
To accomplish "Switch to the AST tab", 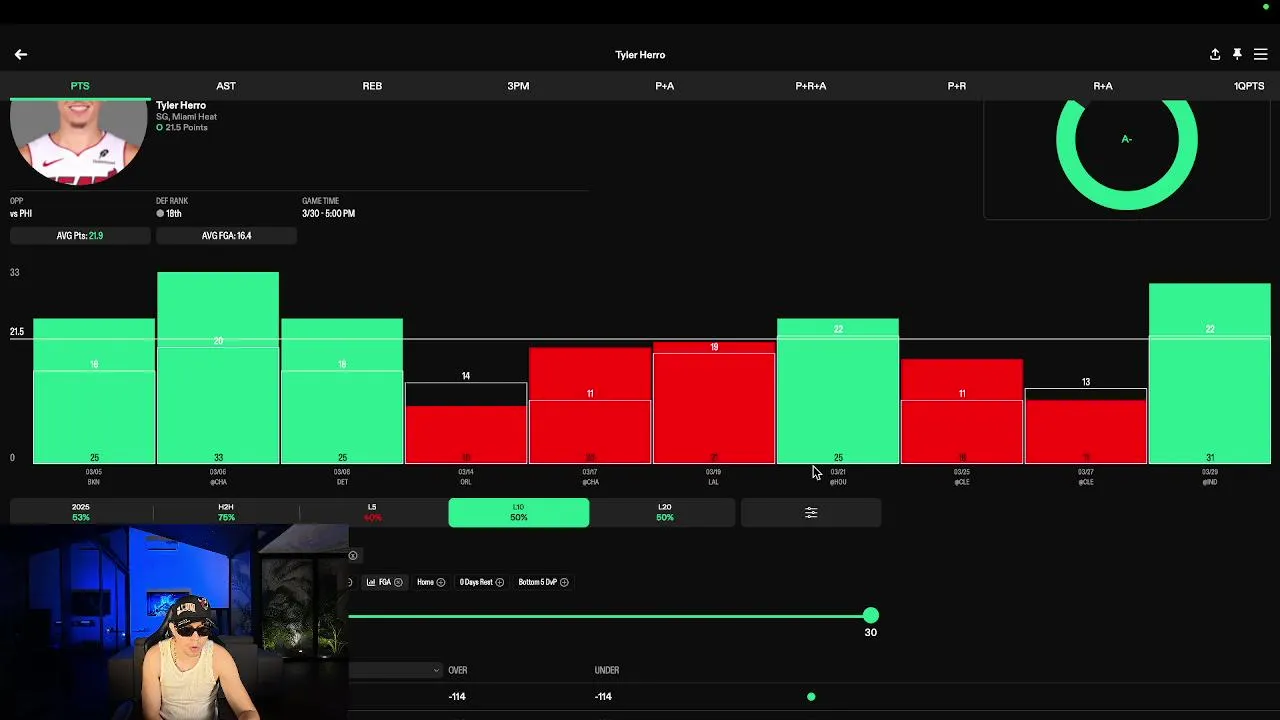I will [x=226, y=86].
